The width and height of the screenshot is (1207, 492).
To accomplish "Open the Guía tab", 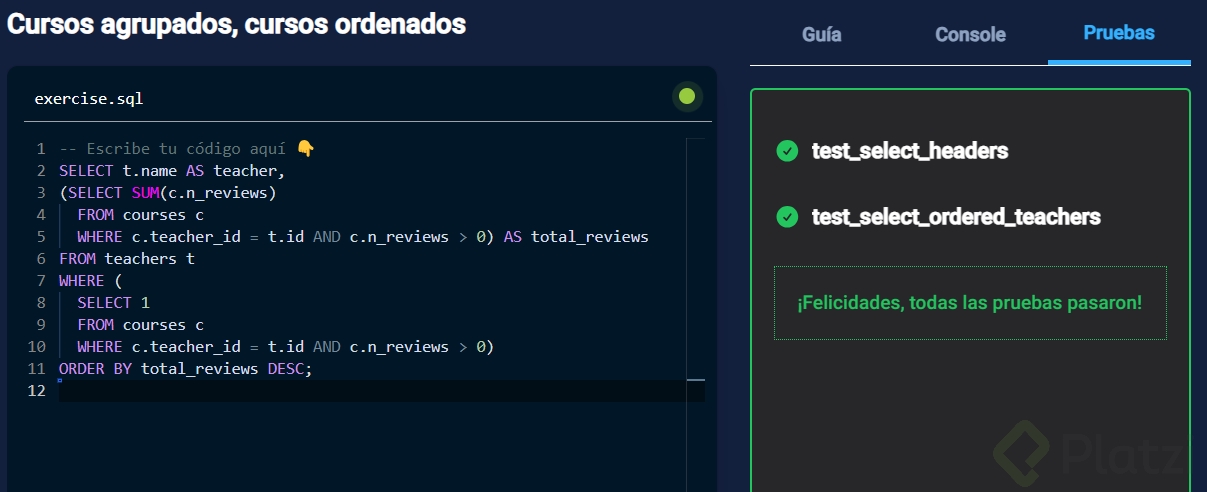I will [x=821, y=34].
